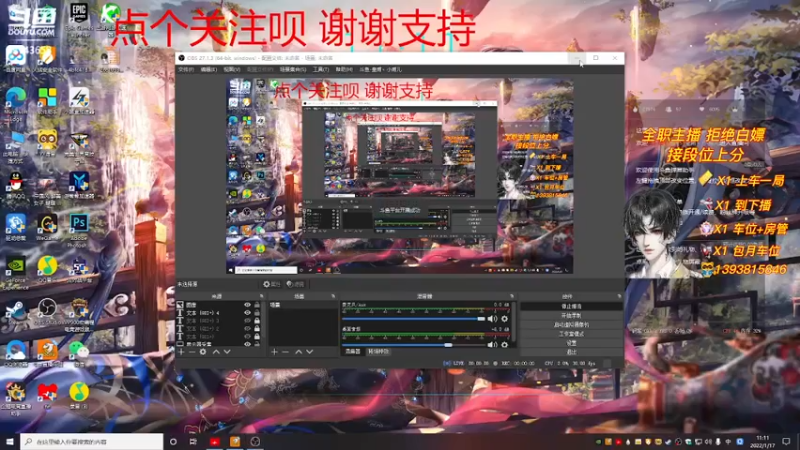
Task: Open the 编辑(E) menu
Action: pyautogui.click(x=208, y=69)
